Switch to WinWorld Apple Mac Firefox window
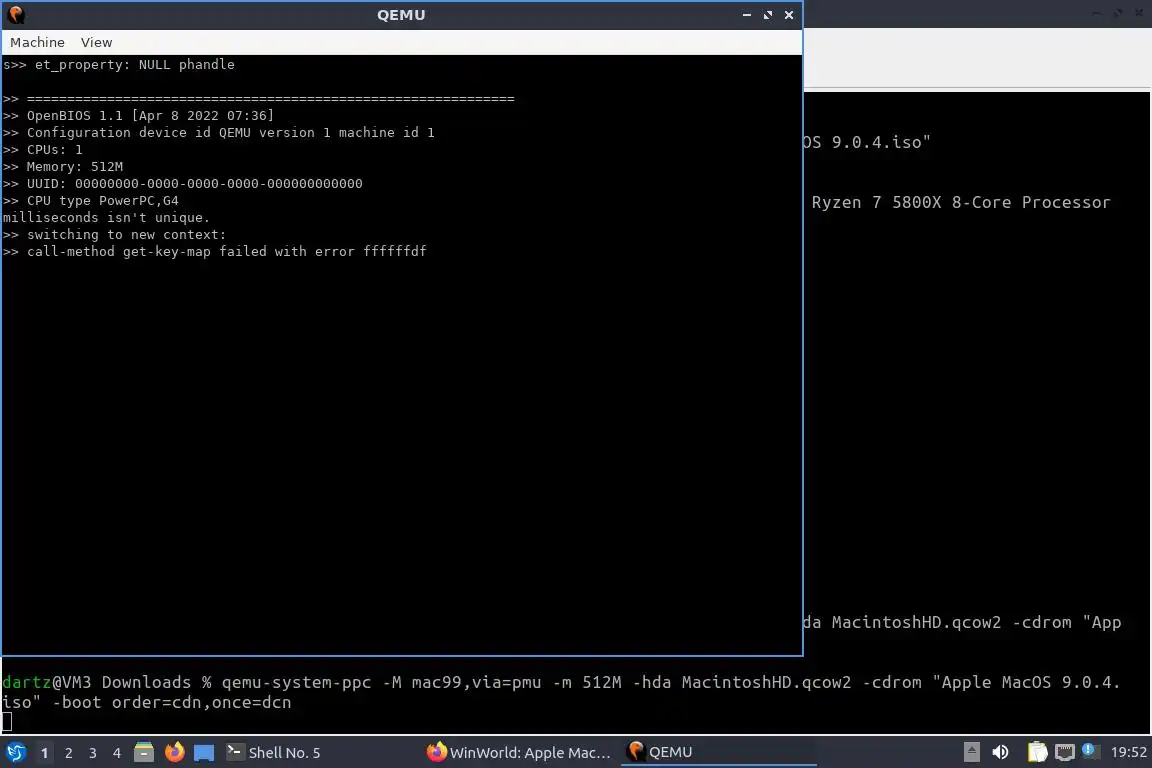 (x=519, y=752)
